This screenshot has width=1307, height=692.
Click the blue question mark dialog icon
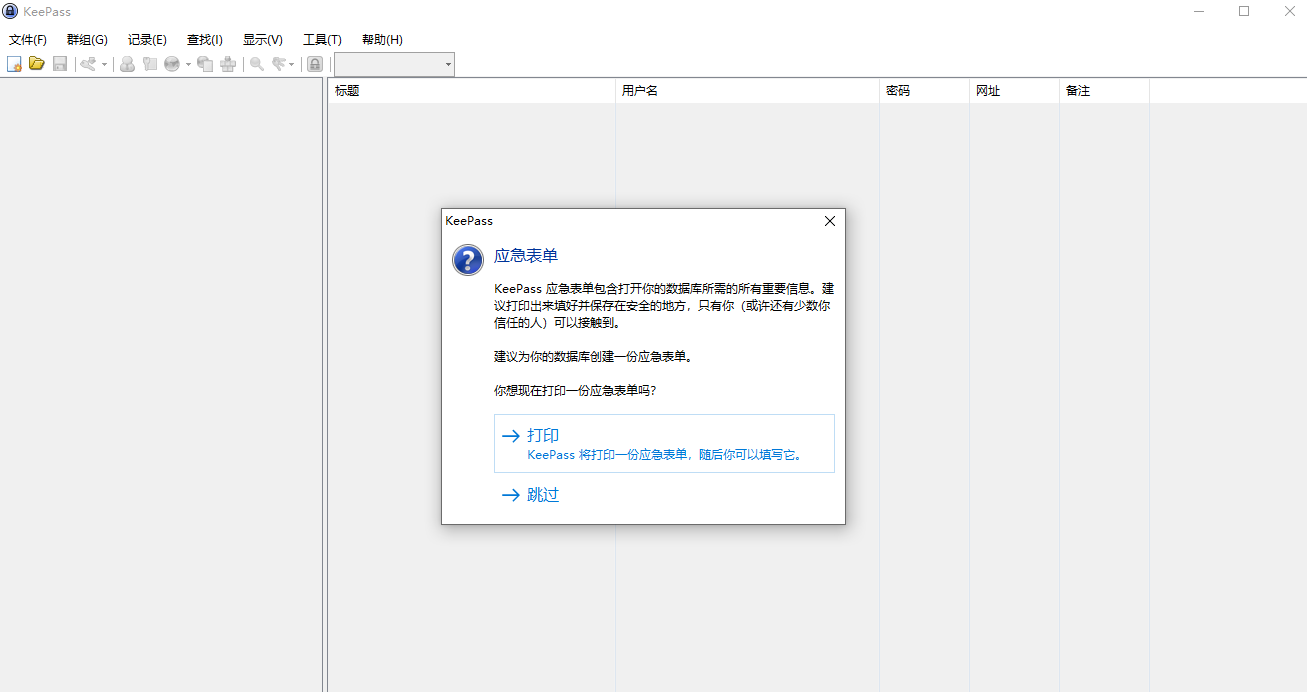point(468,260)
